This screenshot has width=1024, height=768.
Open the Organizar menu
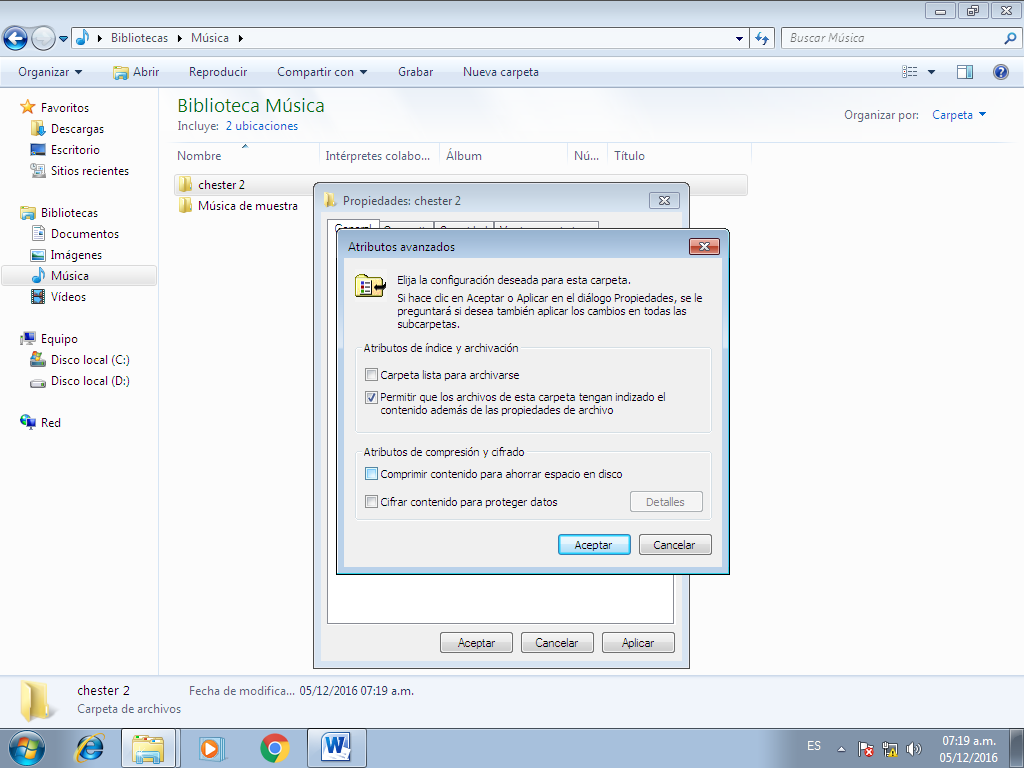(x=48, y=71)
